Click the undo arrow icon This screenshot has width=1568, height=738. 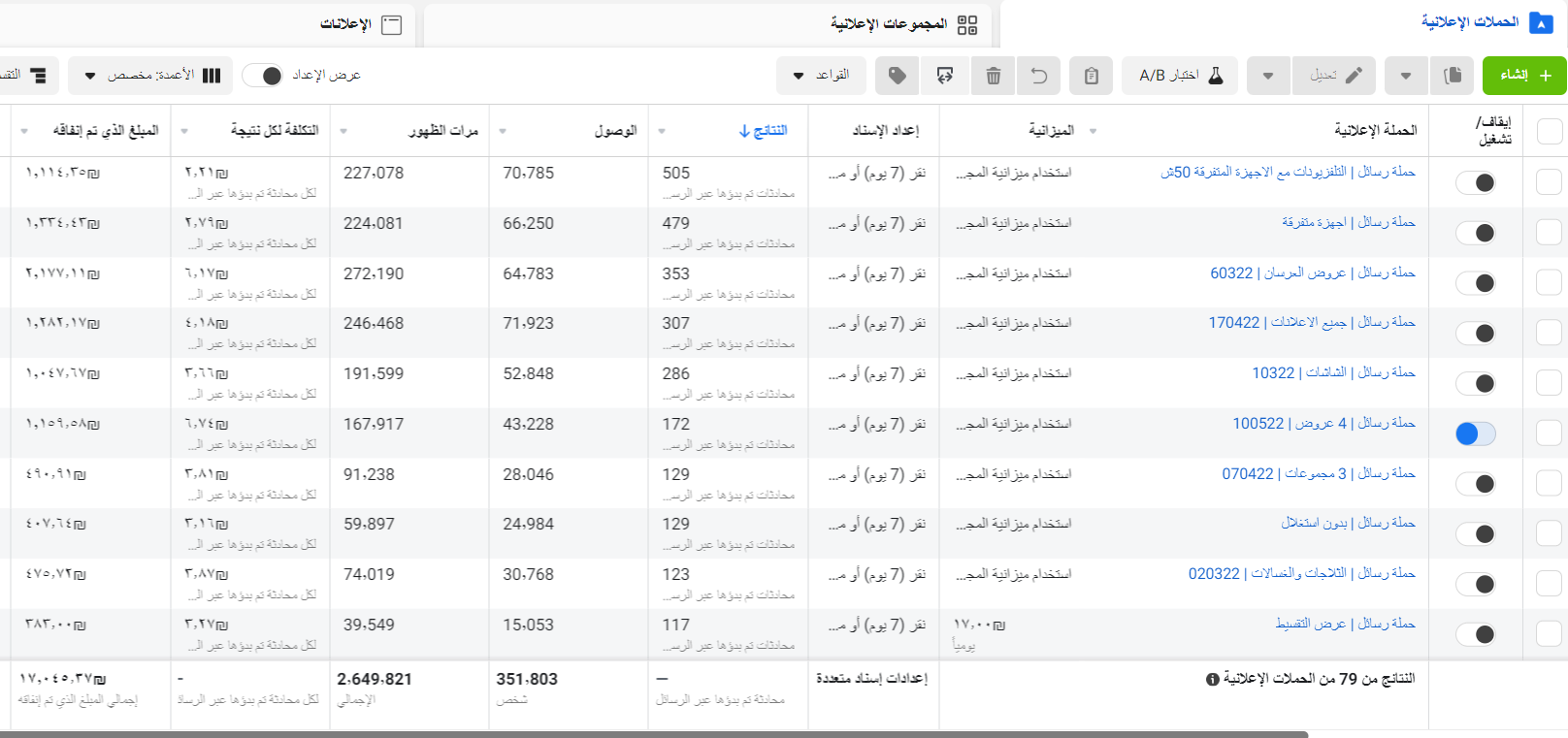pos(1038,76)
